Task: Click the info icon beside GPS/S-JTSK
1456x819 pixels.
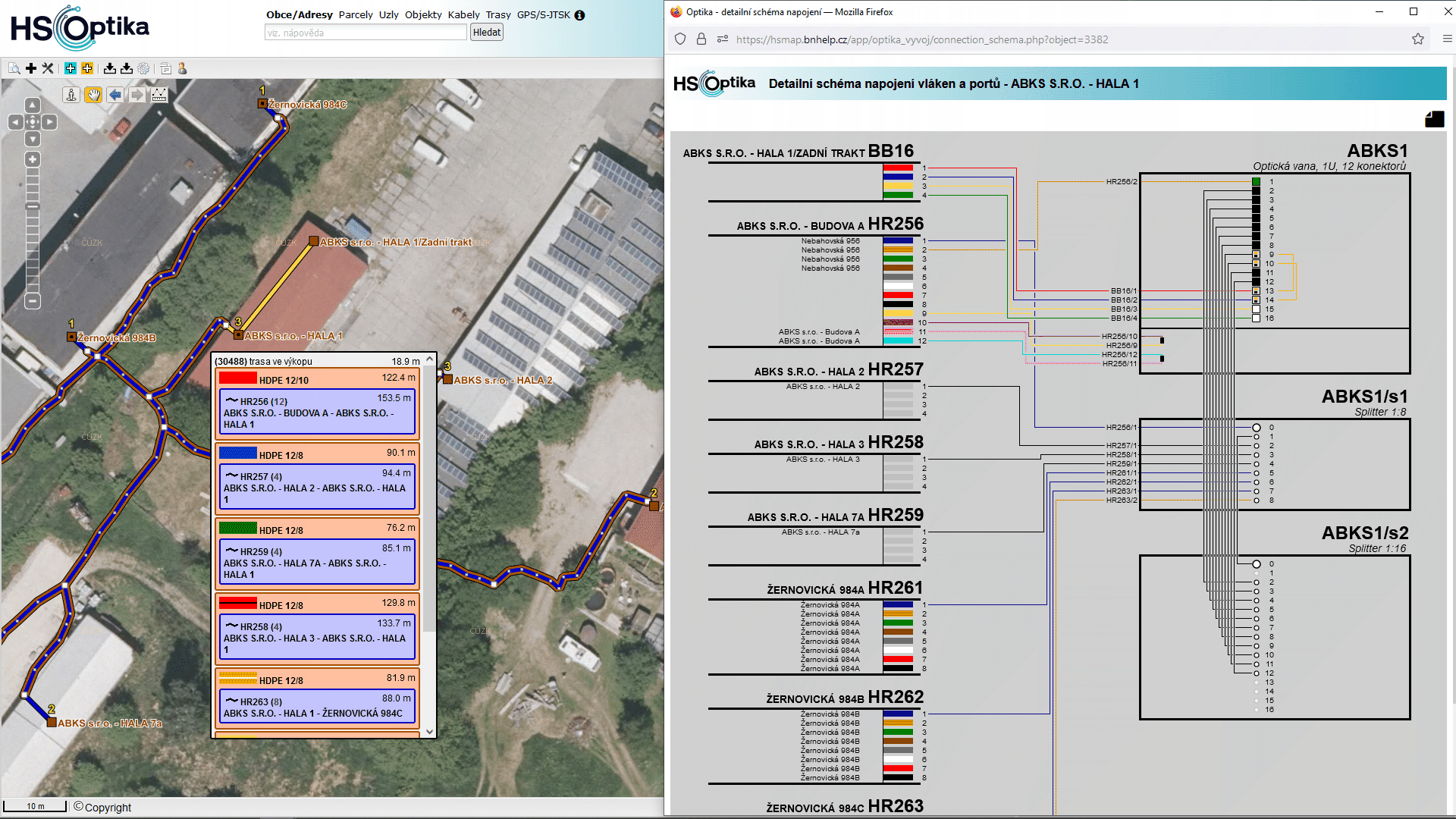Action: [x=579, y=15]
